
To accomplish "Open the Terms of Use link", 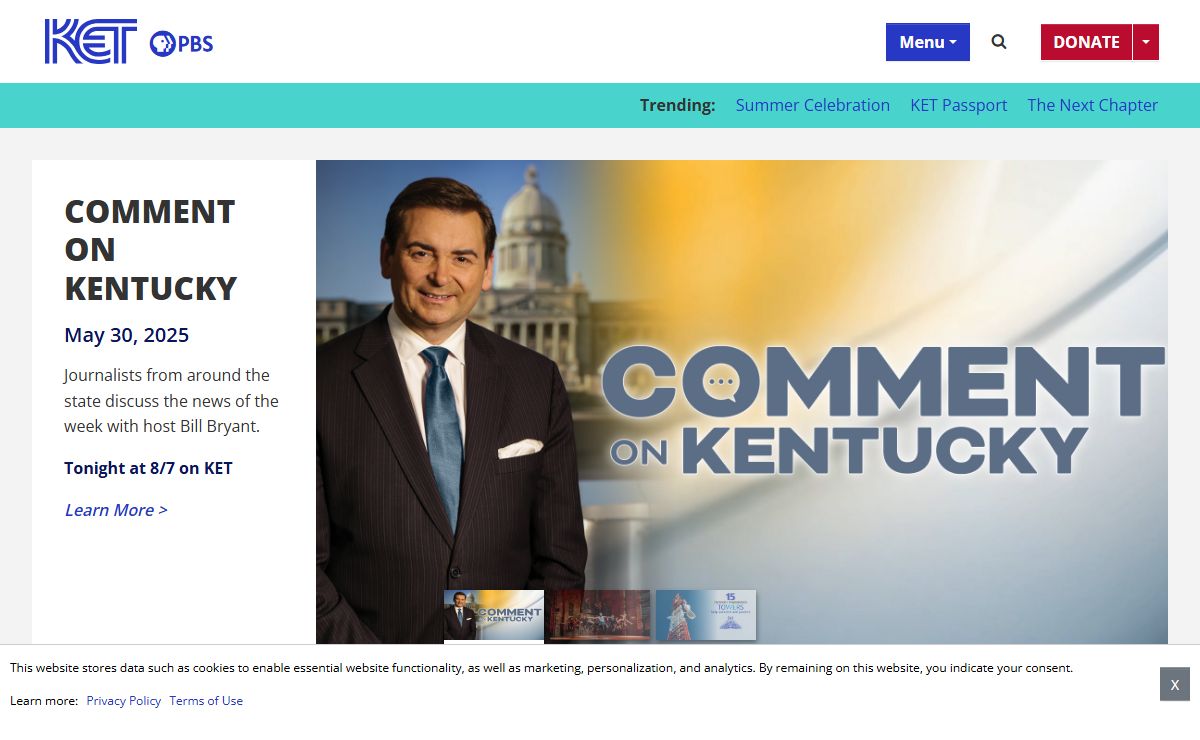I will click(x=206, y=701).
